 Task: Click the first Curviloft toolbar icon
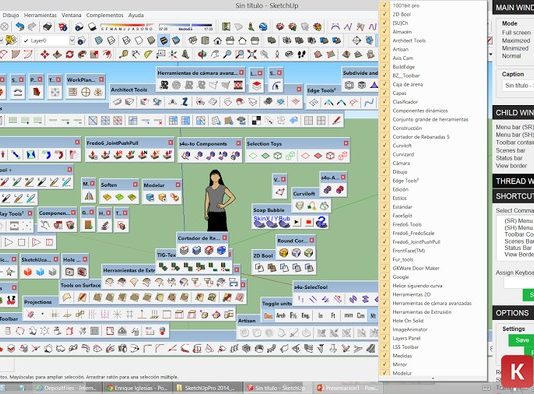[299, 205]
